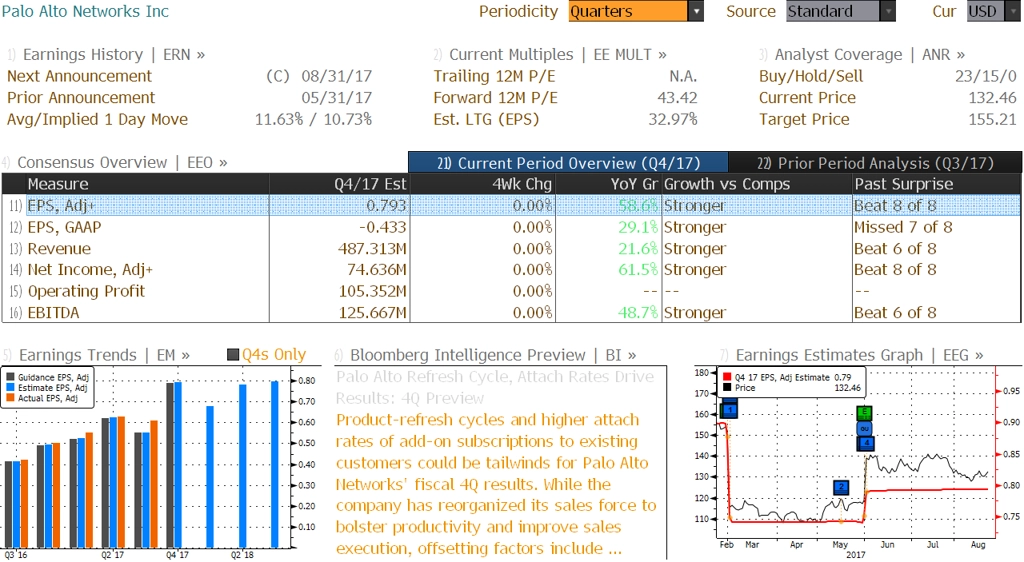Click the blue event marker labeled 2

[841, 487]
